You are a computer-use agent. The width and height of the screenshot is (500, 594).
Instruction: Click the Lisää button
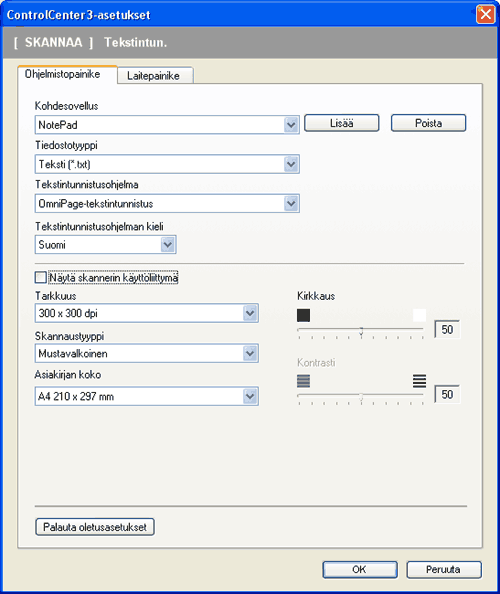coord(342,123)
